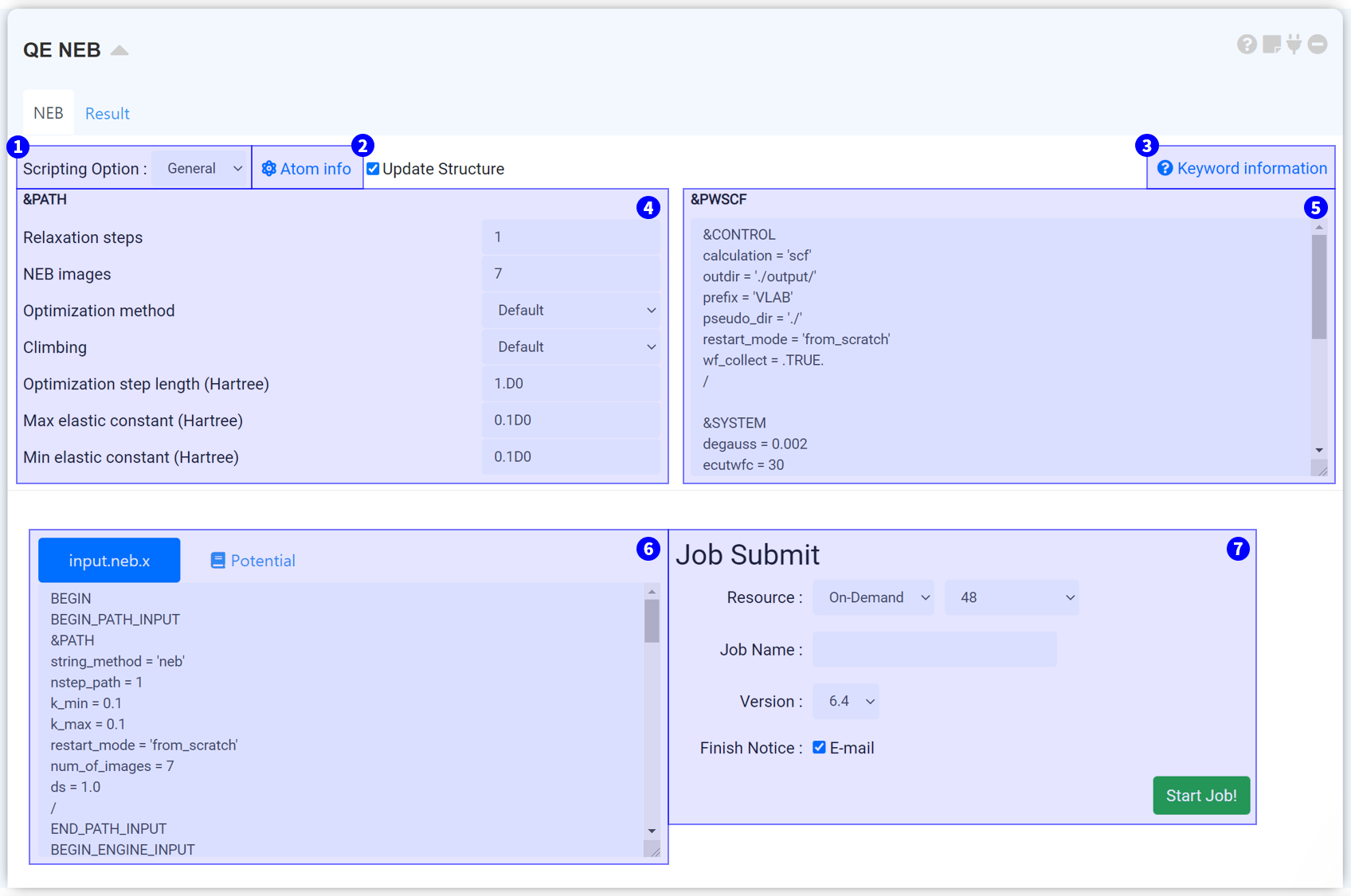This screenshot has width=1351, height=896.
Task: Click the Keyword information question icon
Action: pos(1165,168)
